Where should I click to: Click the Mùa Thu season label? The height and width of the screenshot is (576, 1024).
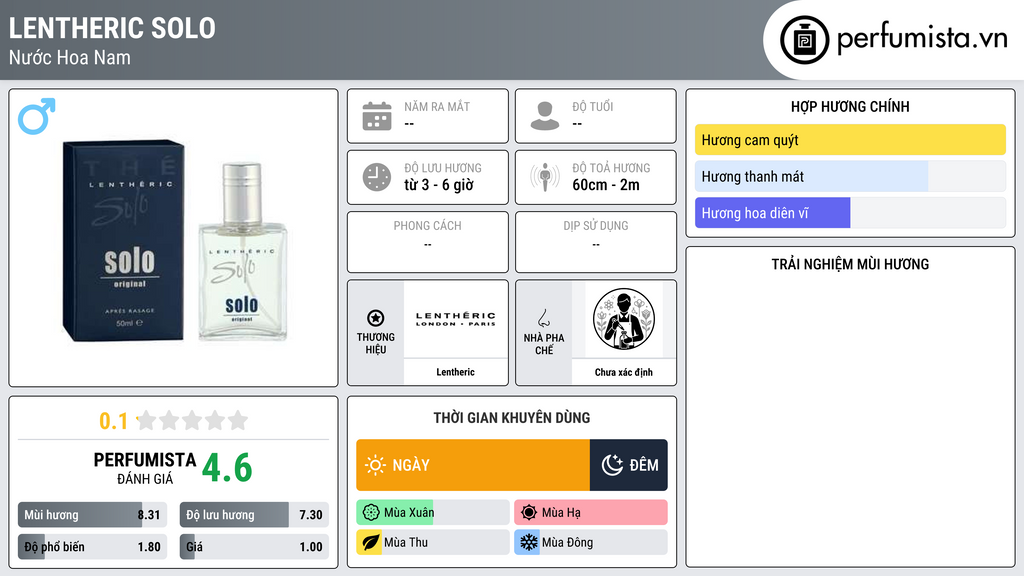coord(406,542)
